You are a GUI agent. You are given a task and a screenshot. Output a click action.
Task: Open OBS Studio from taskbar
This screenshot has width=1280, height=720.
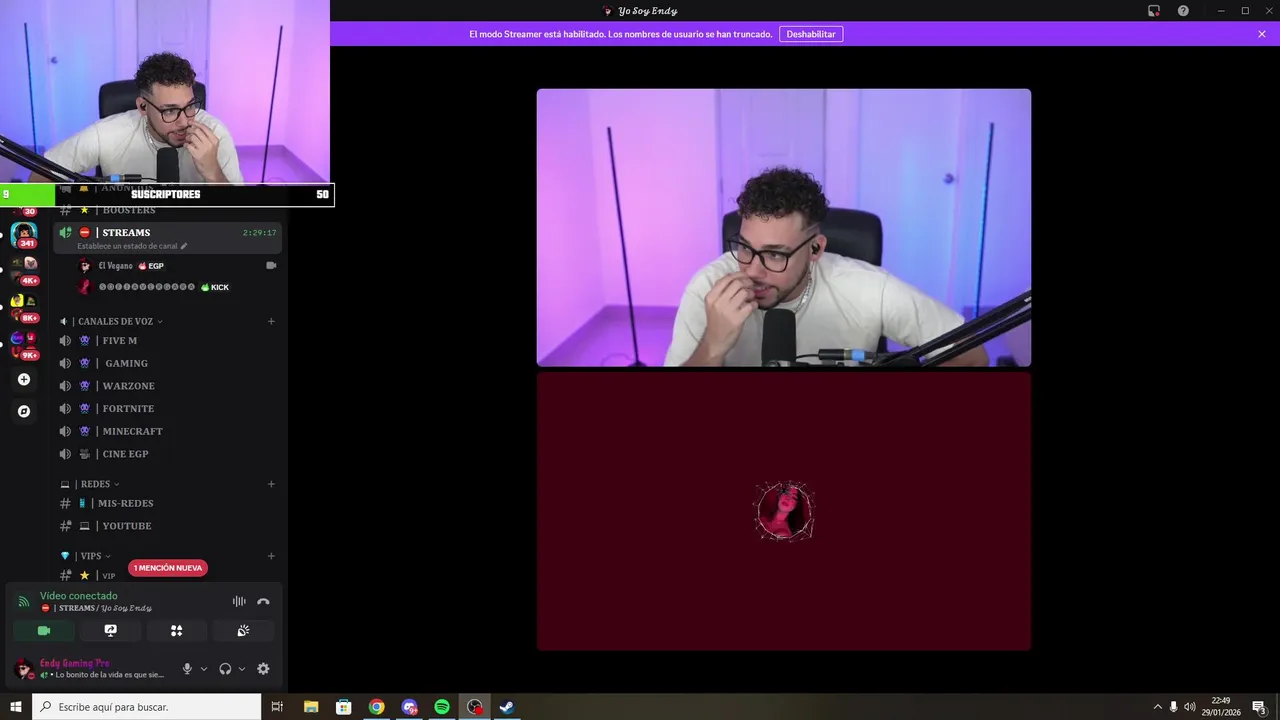coord(475,707)
